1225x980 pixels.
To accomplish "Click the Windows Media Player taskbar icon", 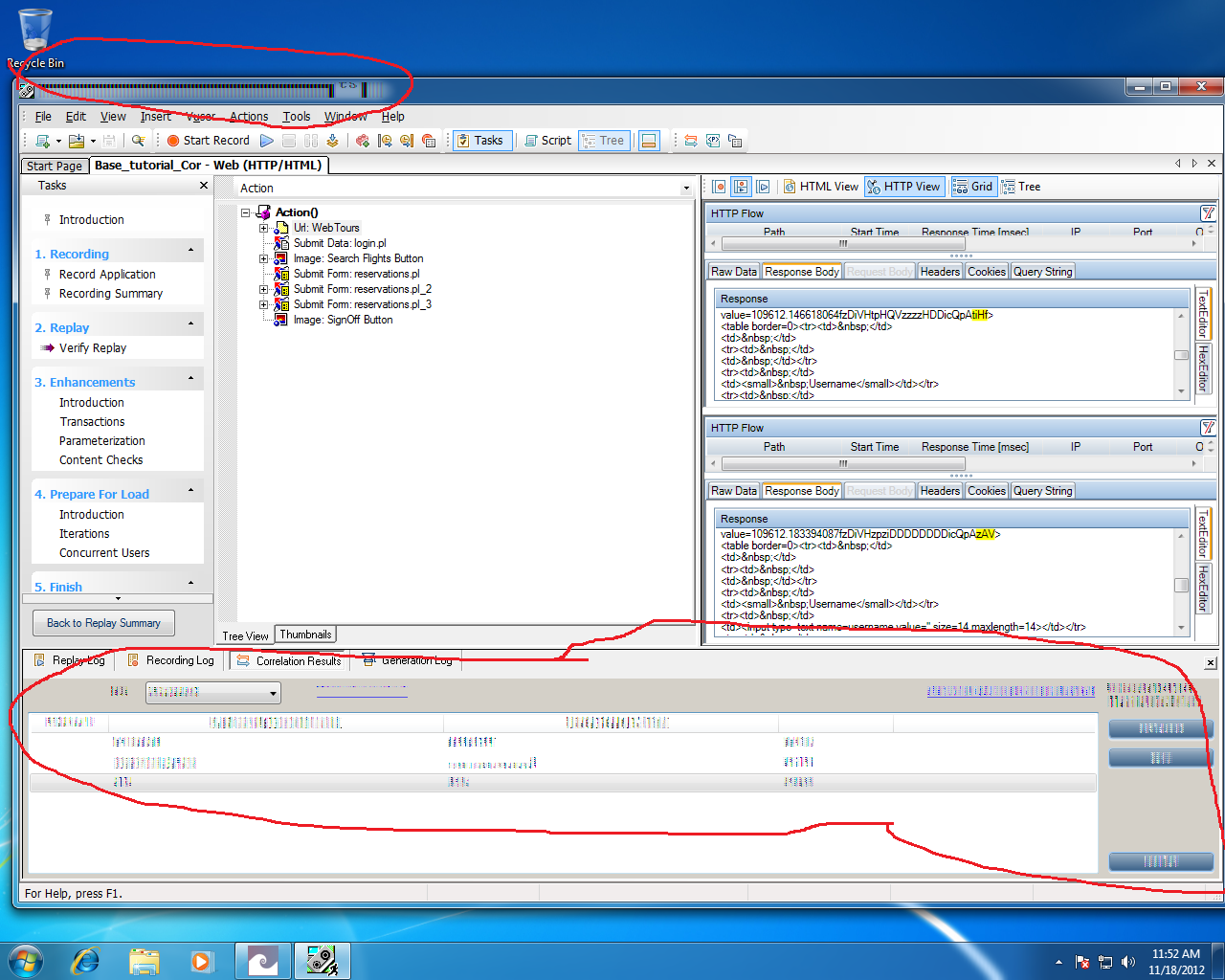I will [x=202, y=960].
